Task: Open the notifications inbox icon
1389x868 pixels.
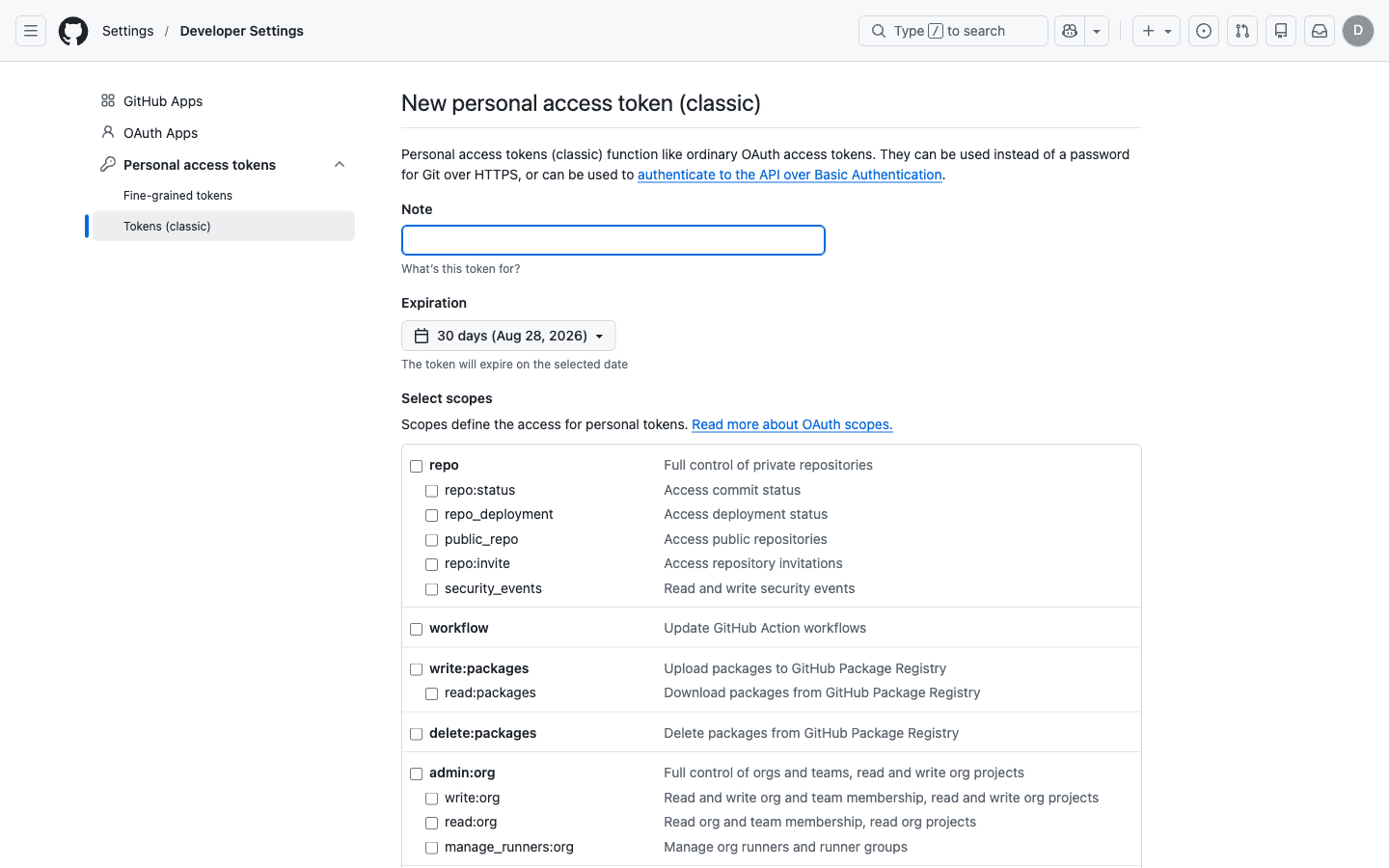Action: [1320, 31]
